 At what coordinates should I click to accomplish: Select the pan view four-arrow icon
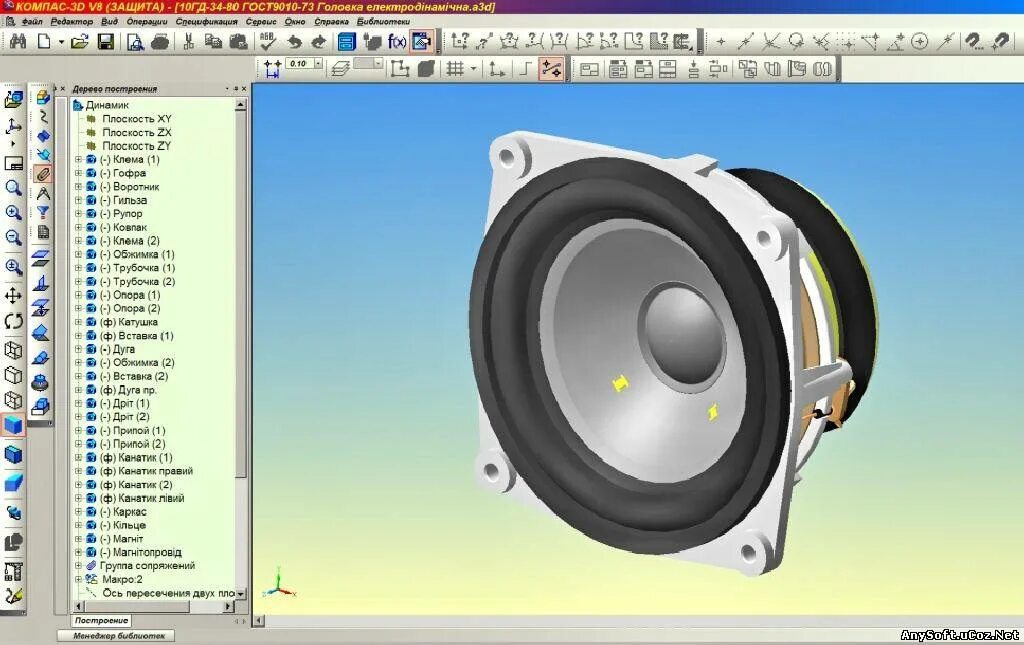[x=13, y=296]
